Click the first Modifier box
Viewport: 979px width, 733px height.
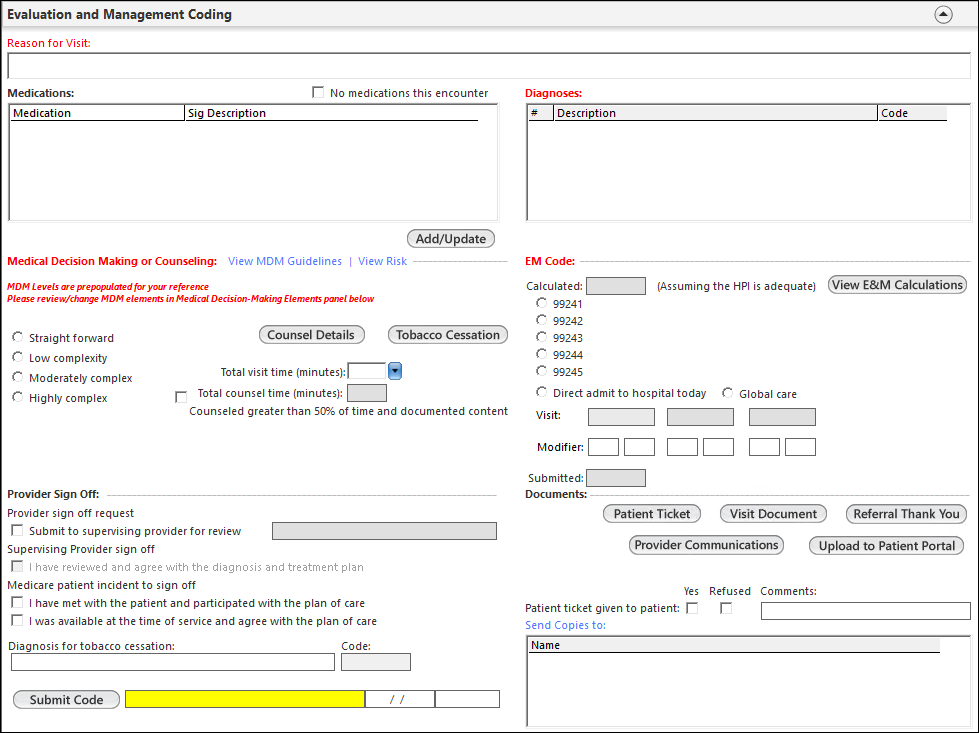(x=603, y=447)
